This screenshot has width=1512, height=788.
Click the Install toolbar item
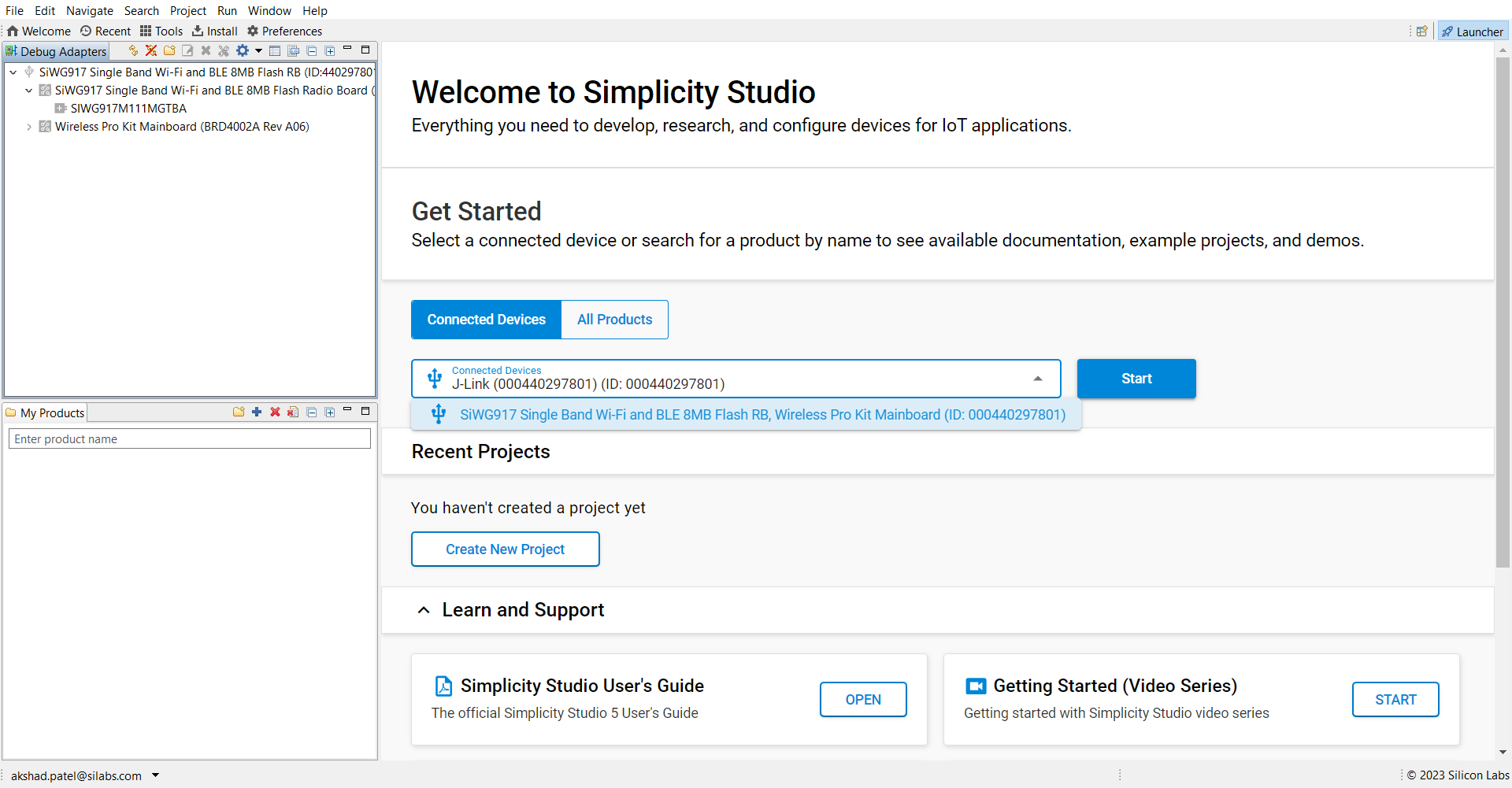(x=215, y=31)
